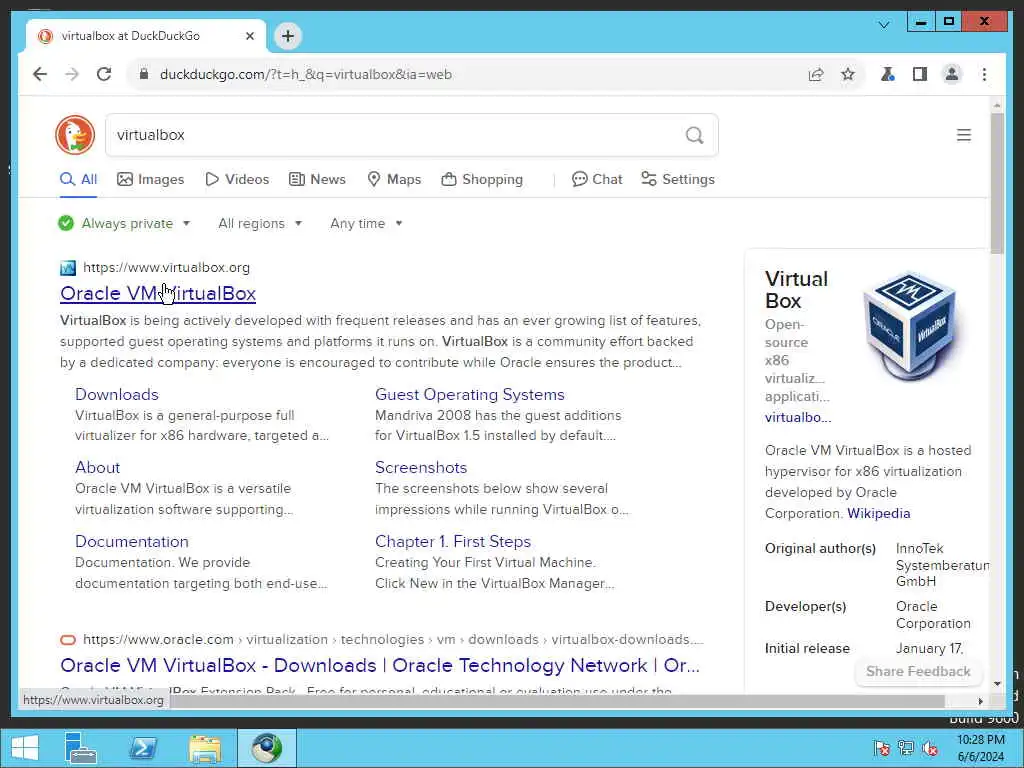The image size is (1024, 768).
Task: Open the 'Any time' date filter
Action: tap(366, 223)
